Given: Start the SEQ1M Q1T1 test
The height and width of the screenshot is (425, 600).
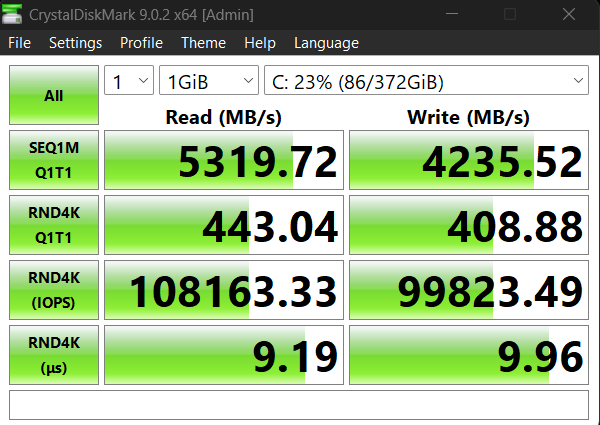Looking at the screenshot, I should 54,160.
